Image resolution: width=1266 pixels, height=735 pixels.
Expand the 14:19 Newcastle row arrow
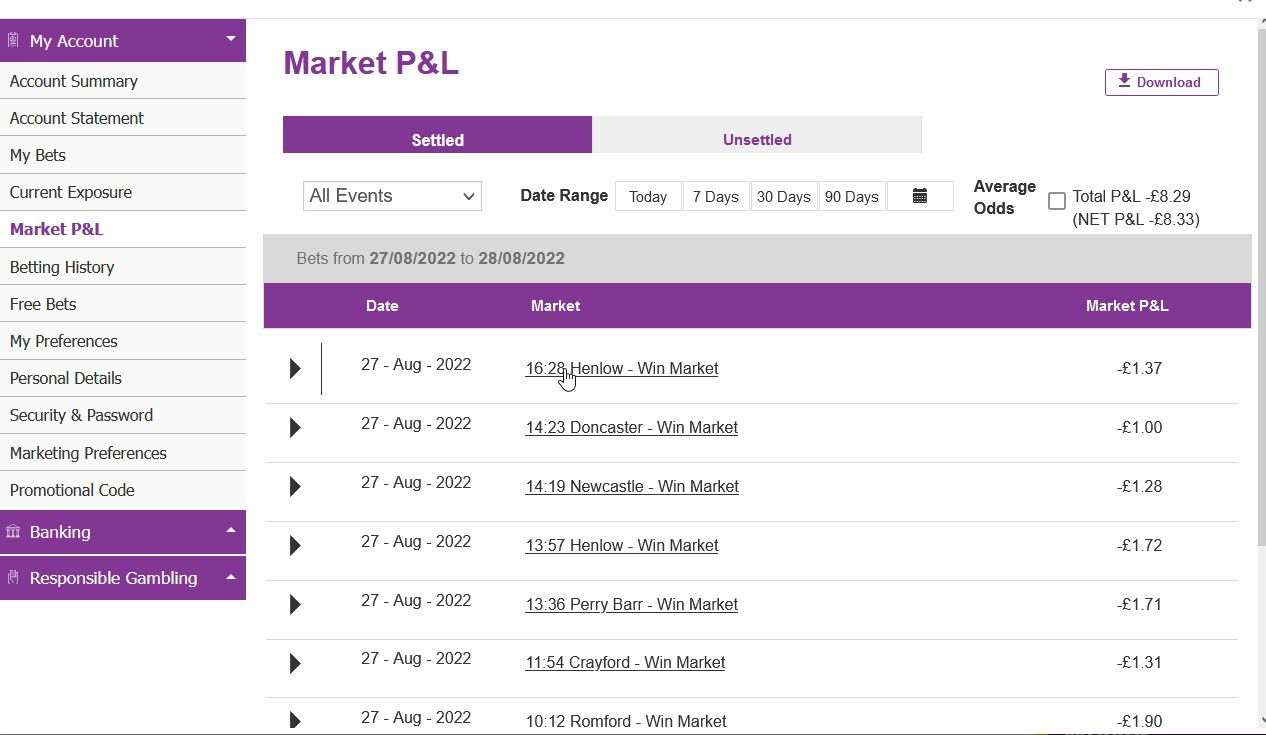pos(295,487)
